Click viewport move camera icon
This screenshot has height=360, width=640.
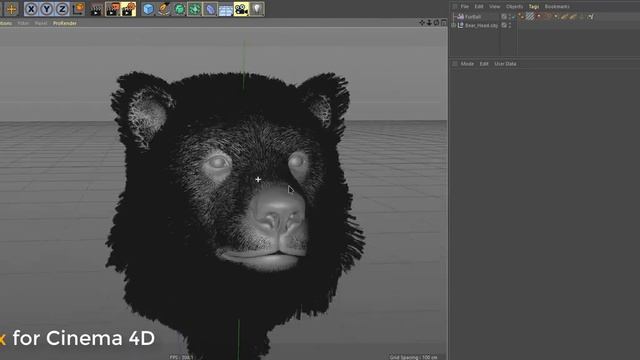pos(422,23)
